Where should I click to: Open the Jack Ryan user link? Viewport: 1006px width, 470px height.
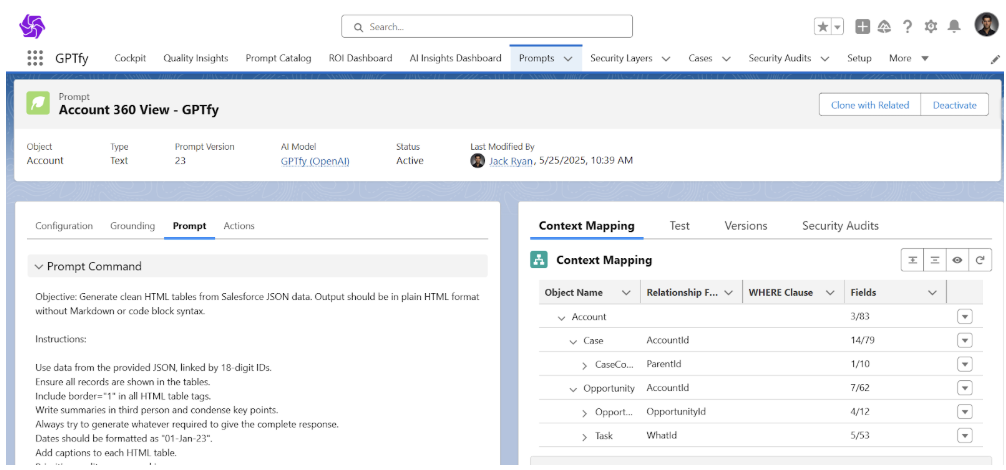click(x=511, y=161)
